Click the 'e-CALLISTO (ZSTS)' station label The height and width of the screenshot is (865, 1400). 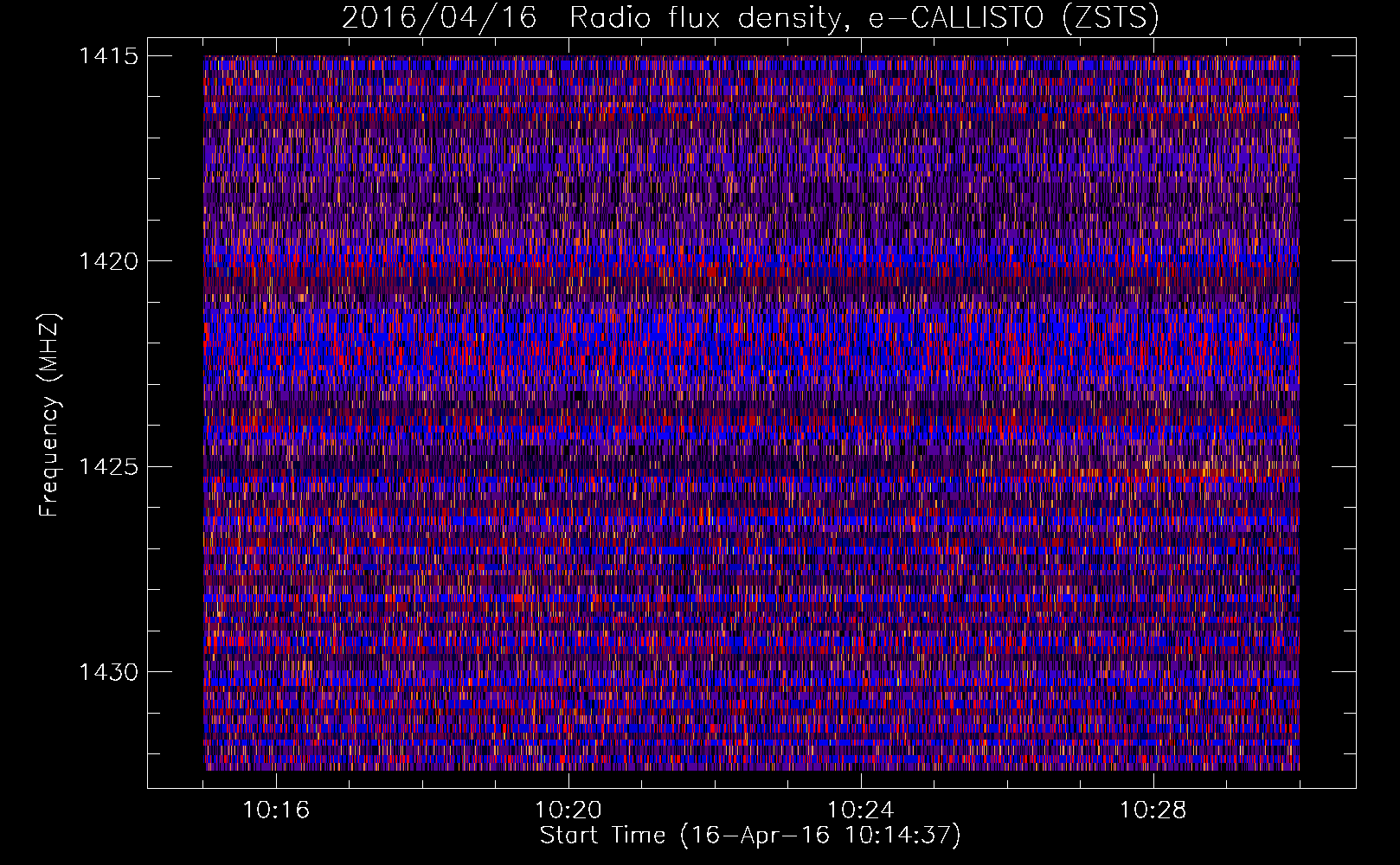pos(1014,18)
